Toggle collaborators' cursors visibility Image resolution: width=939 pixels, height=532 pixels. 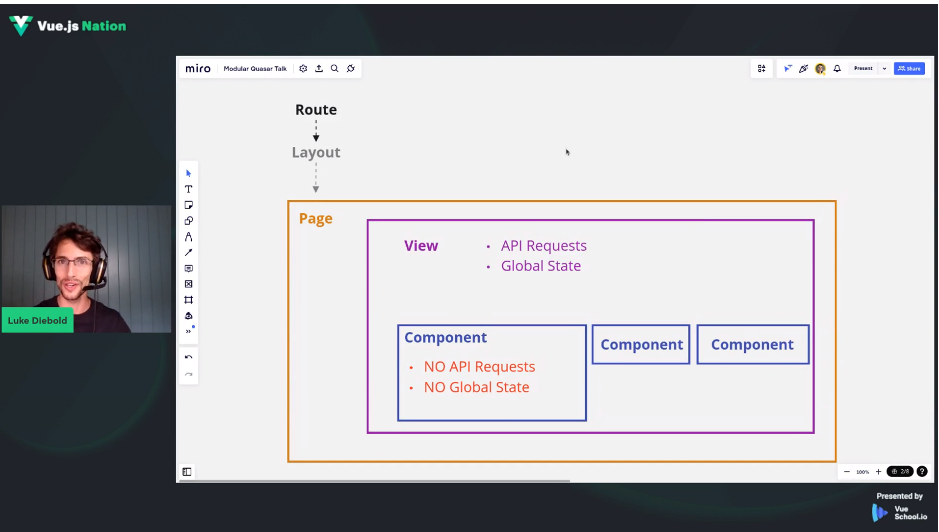click(x=788, y=69)
